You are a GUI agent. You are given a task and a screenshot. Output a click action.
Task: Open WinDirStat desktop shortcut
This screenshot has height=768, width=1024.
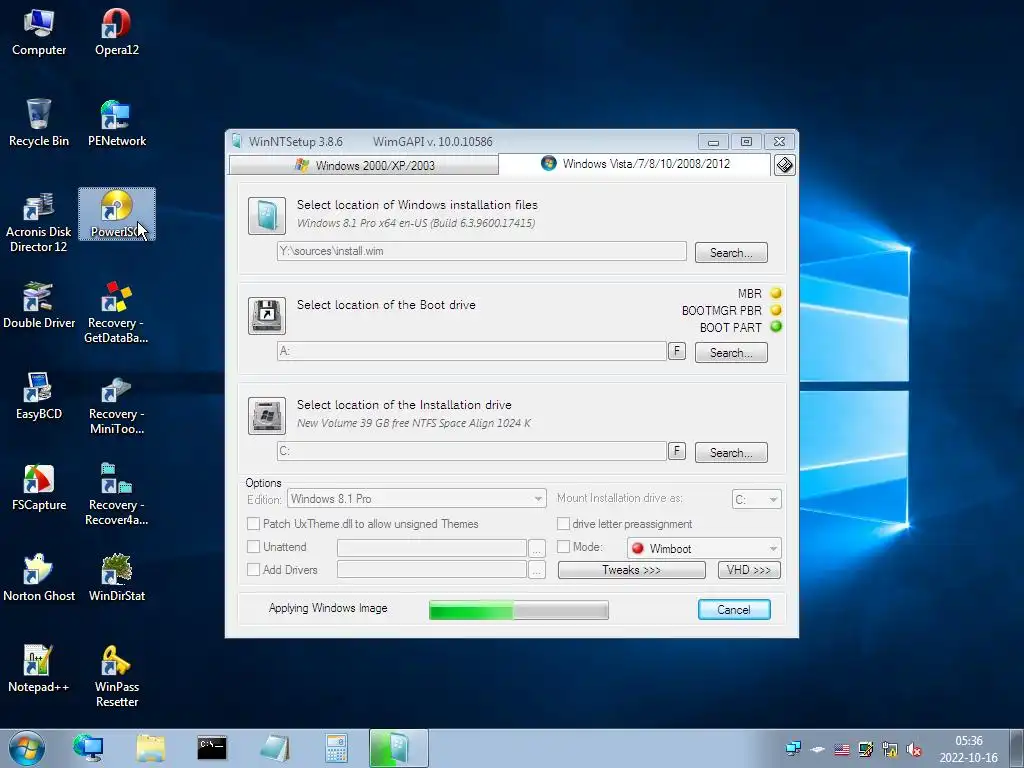[x=116, y=578]
